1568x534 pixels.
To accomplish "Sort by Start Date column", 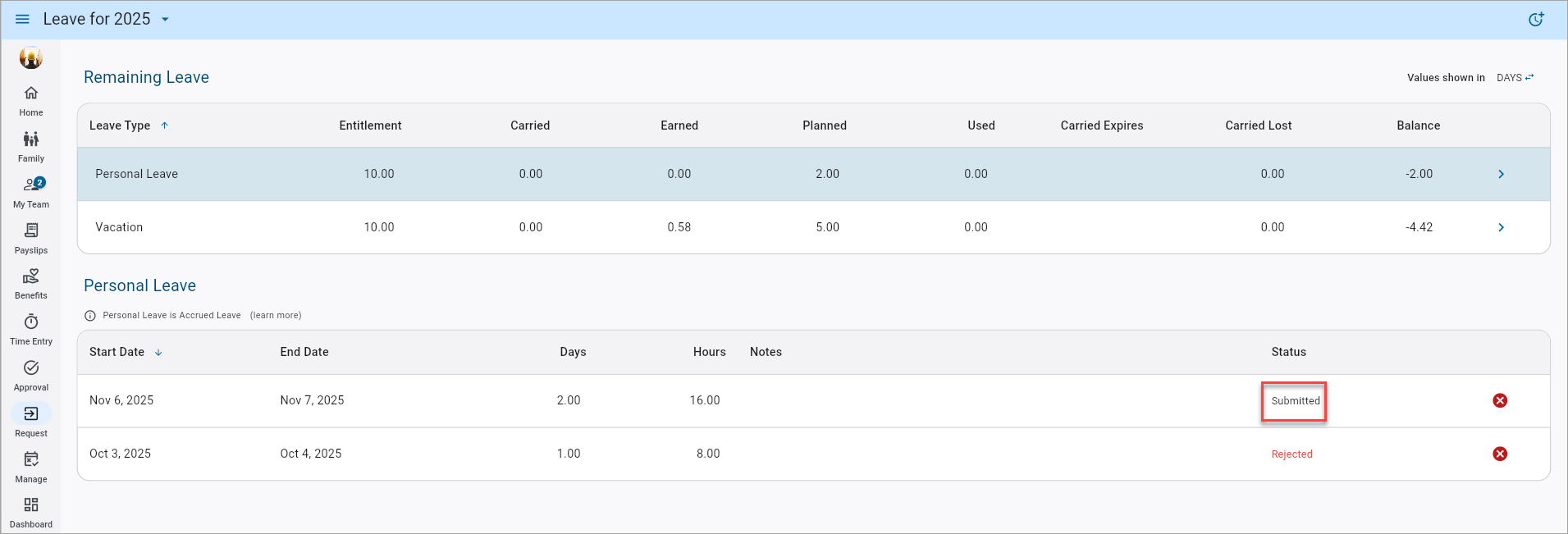I will point(117,352).
